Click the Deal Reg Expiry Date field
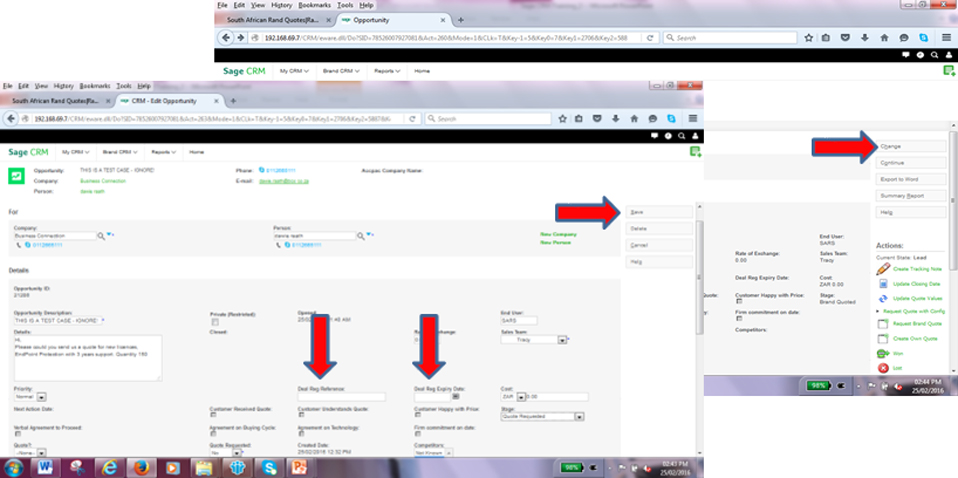This screenshot has width=958, height=478. click(433, 397)
